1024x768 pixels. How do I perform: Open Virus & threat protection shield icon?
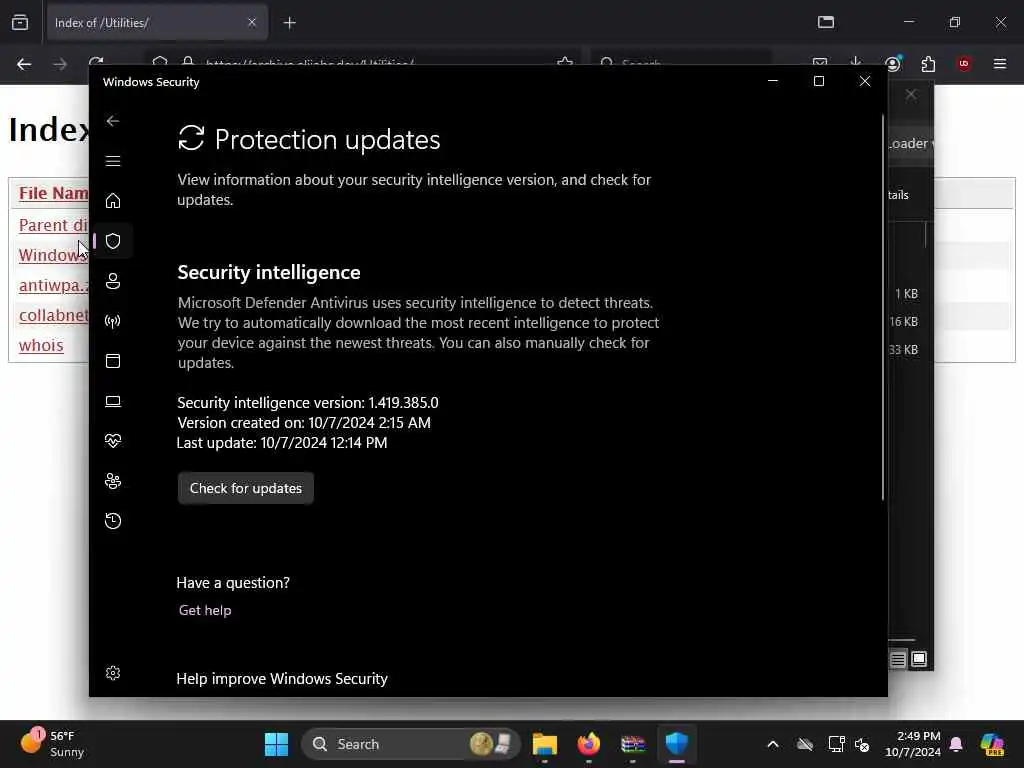click(113, 241)
